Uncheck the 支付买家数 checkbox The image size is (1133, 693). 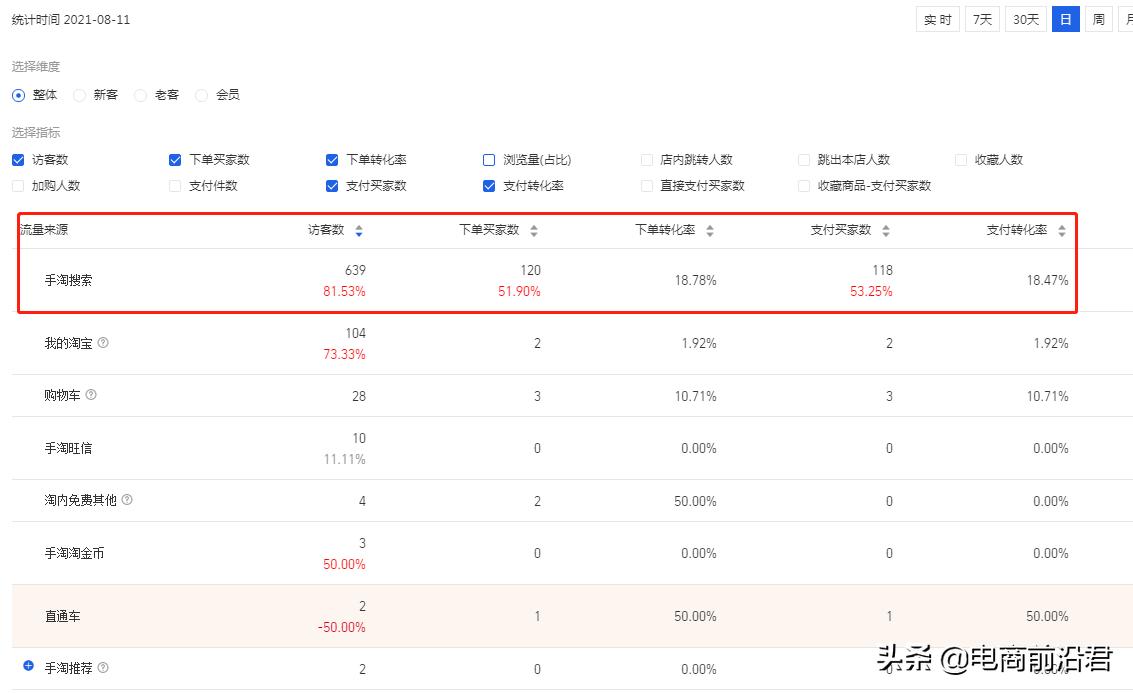click(x=331, y=185)
